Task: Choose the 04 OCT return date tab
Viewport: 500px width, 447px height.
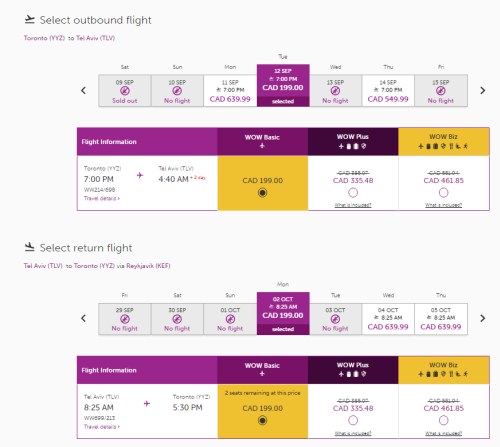Action: pyautogui.click(x=388, y=319)
